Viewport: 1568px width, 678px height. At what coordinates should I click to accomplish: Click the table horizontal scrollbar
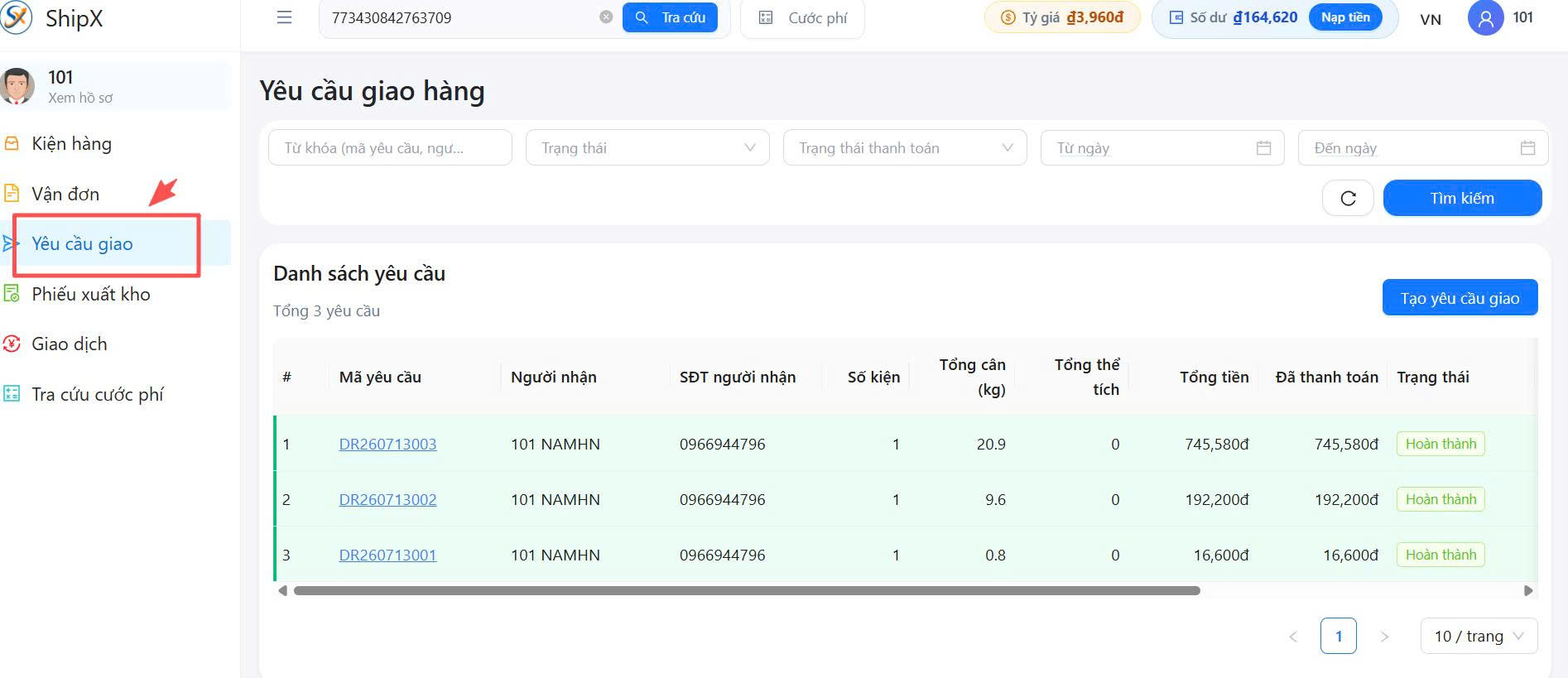(x=747, y=590)
